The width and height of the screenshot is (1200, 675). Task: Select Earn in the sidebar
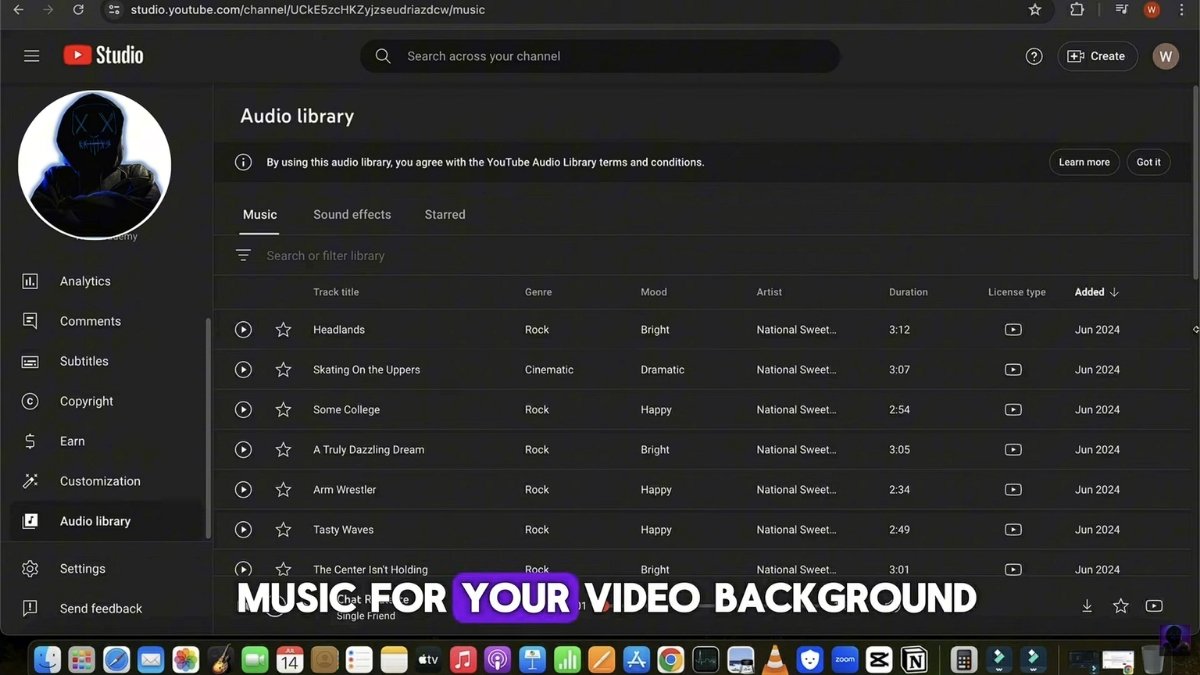(x=72, y=441)
